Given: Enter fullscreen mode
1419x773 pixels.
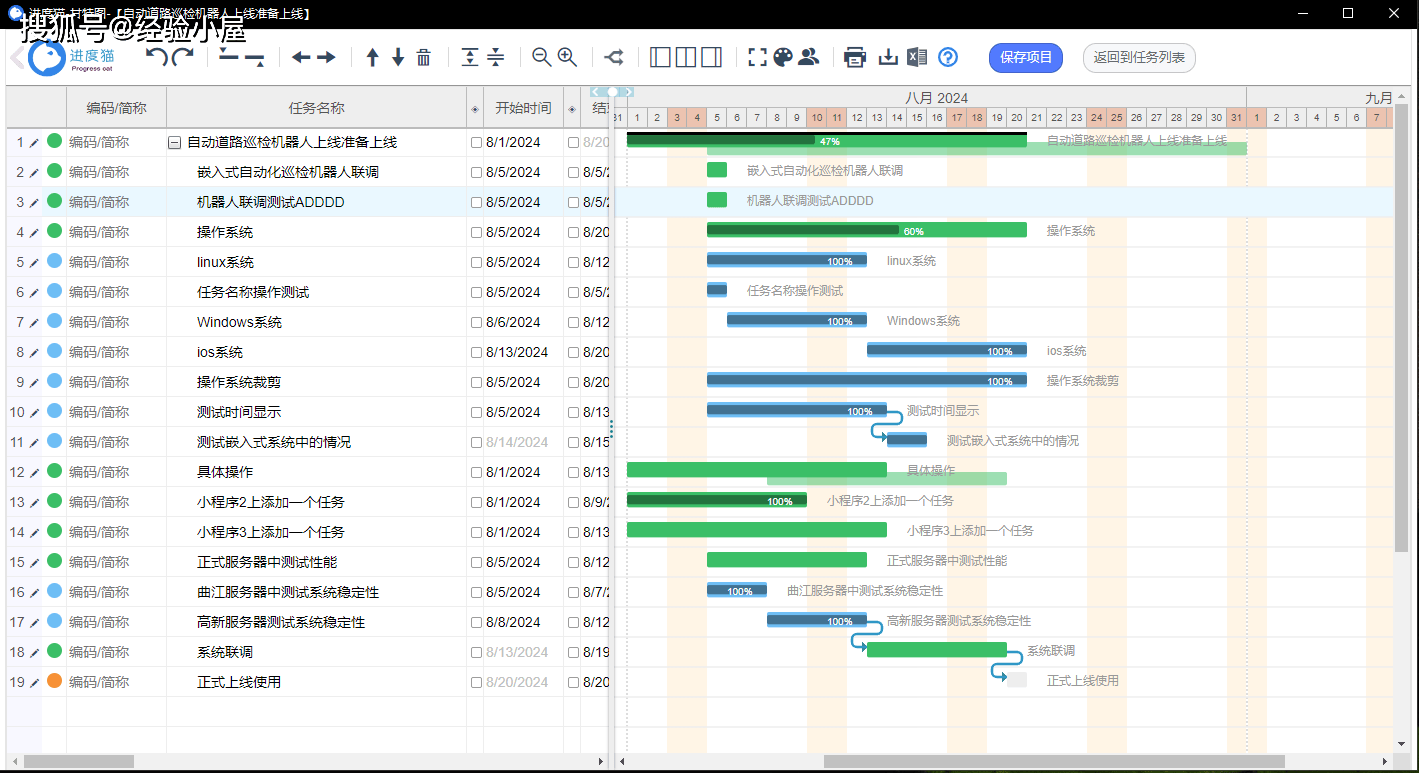Looking at the screenshot, I should coord(758,57).
